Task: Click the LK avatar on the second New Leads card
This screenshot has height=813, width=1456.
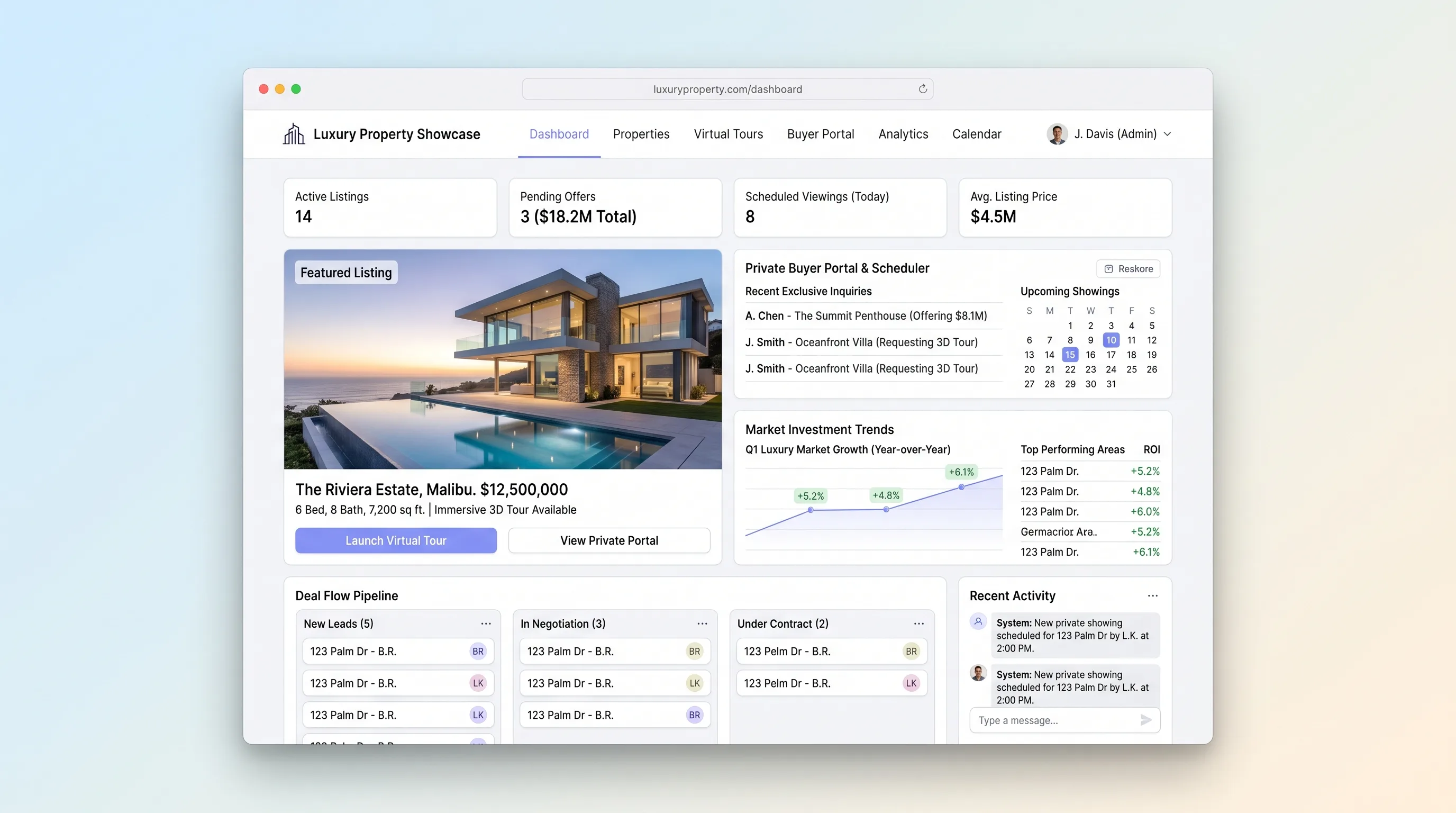Action: 478,683
